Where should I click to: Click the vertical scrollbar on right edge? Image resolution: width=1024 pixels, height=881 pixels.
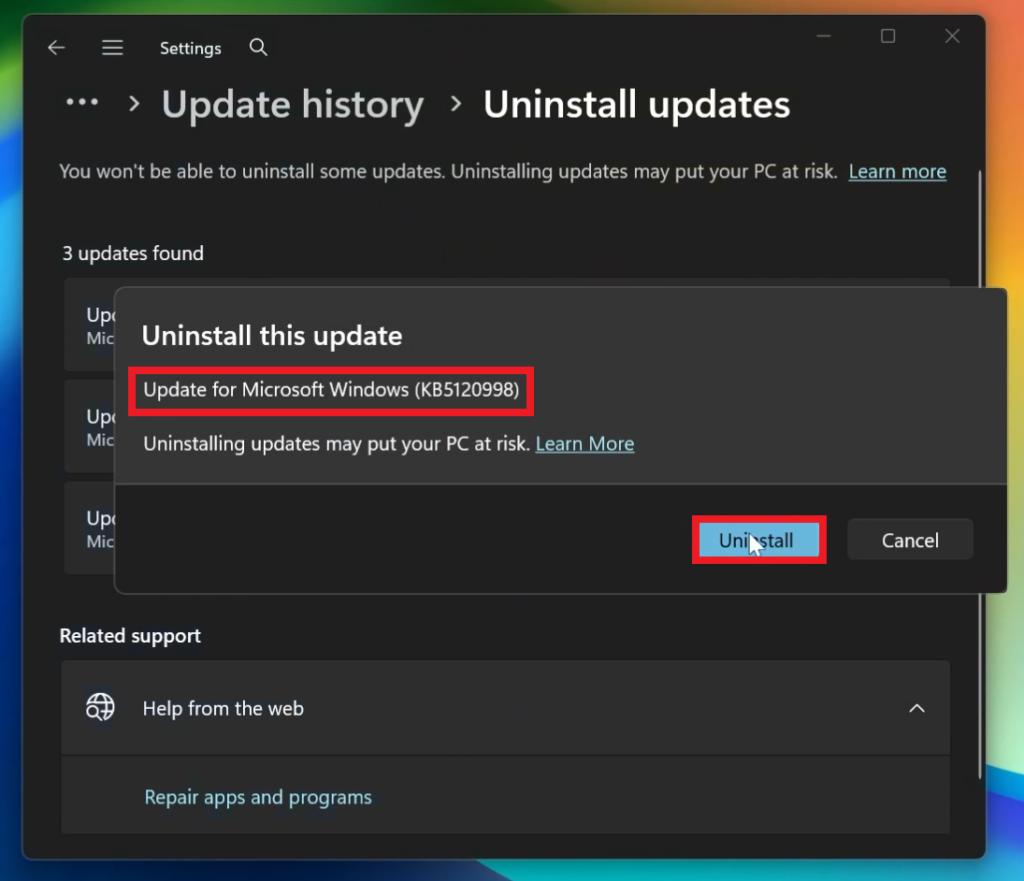pyautogui.click(x=980, y=473)
